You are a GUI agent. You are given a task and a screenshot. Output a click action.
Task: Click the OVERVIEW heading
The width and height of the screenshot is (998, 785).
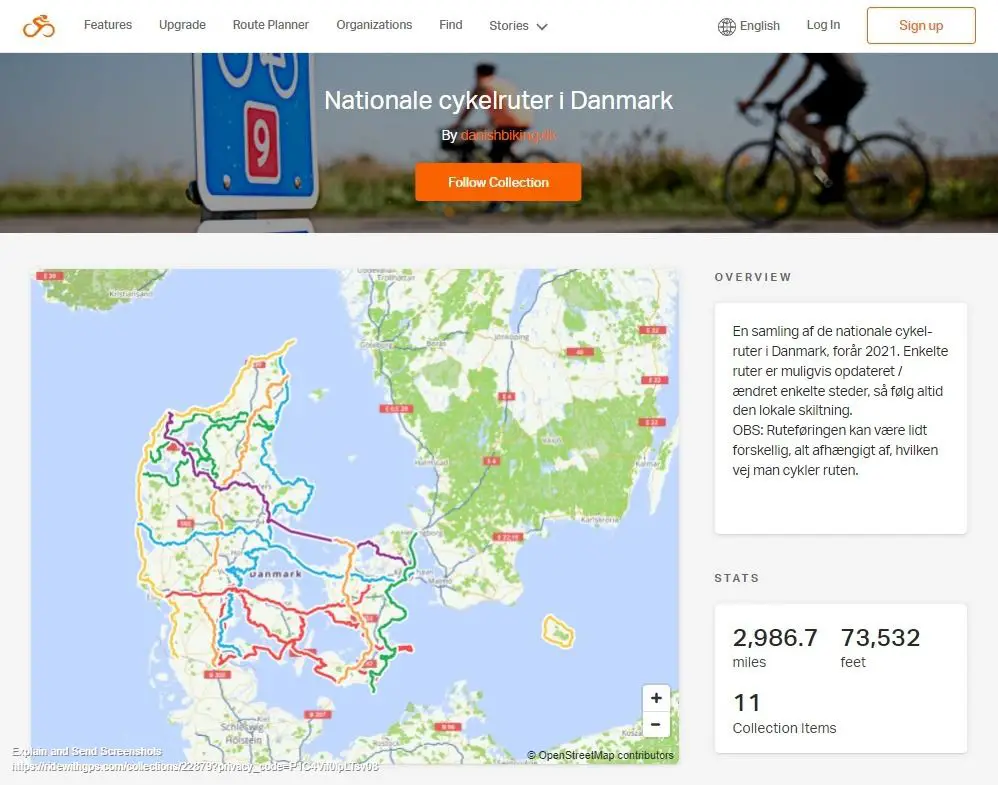click(x=753, y=277)
